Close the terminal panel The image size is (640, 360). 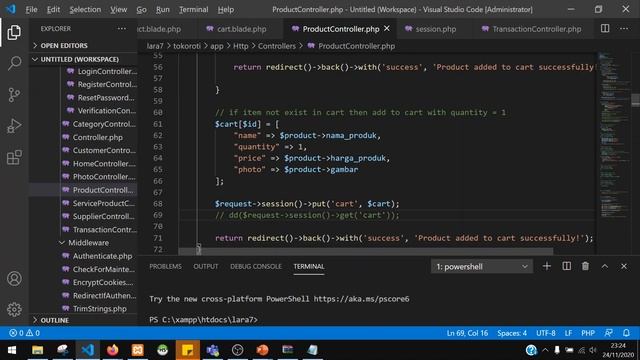point(624,266)
